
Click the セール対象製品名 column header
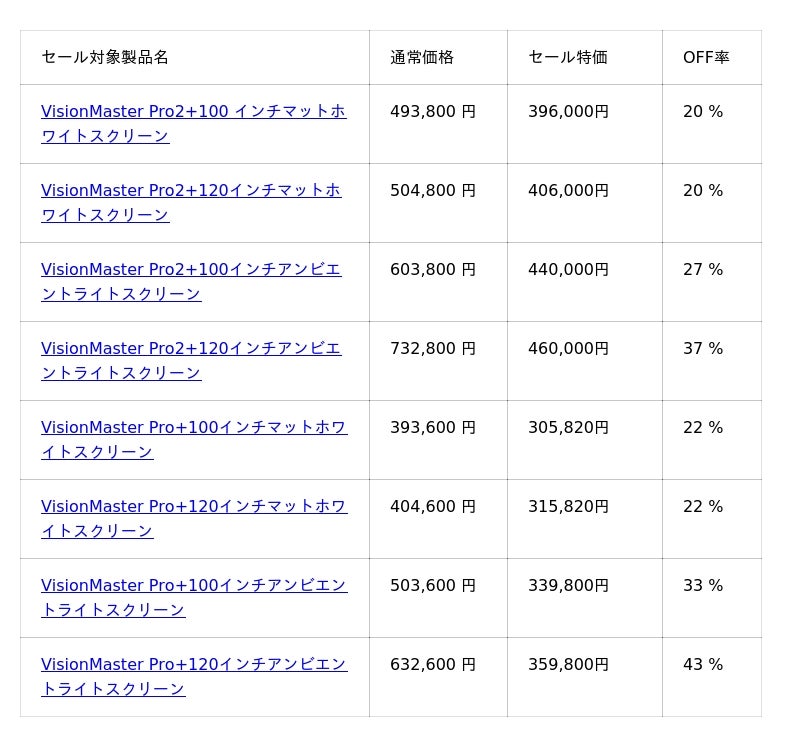click(105, 58)
